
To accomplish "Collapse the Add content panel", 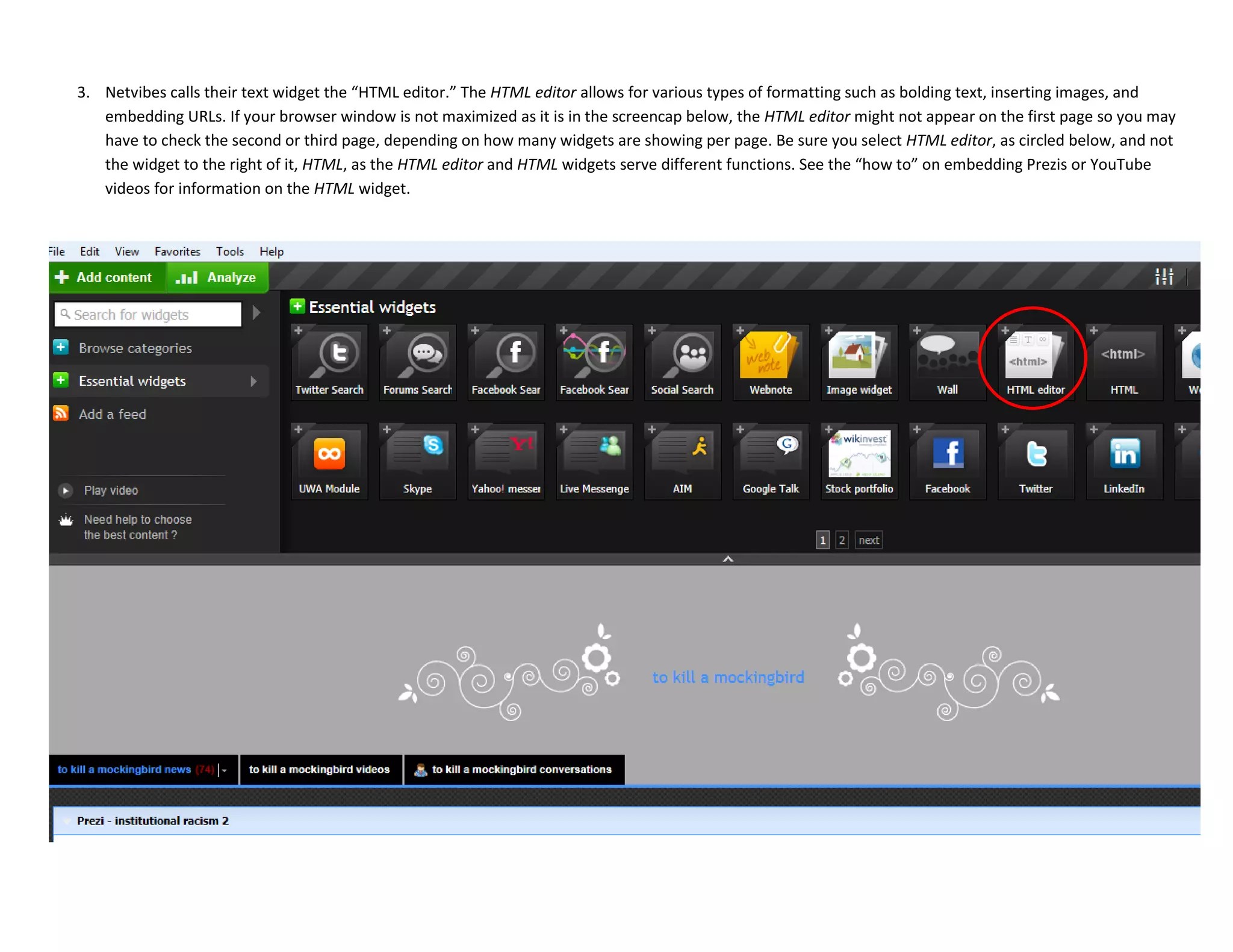I will tap(728, 559).
